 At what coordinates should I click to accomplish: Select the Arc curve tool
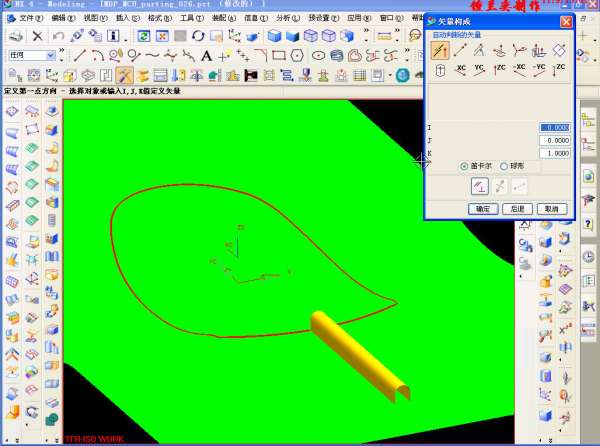98,55
